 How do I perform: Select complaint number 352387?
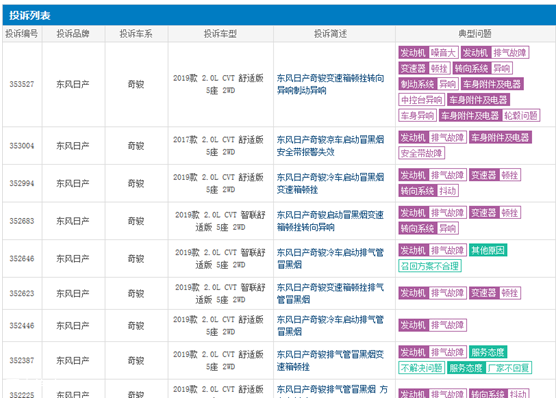[x=22, y=360]
